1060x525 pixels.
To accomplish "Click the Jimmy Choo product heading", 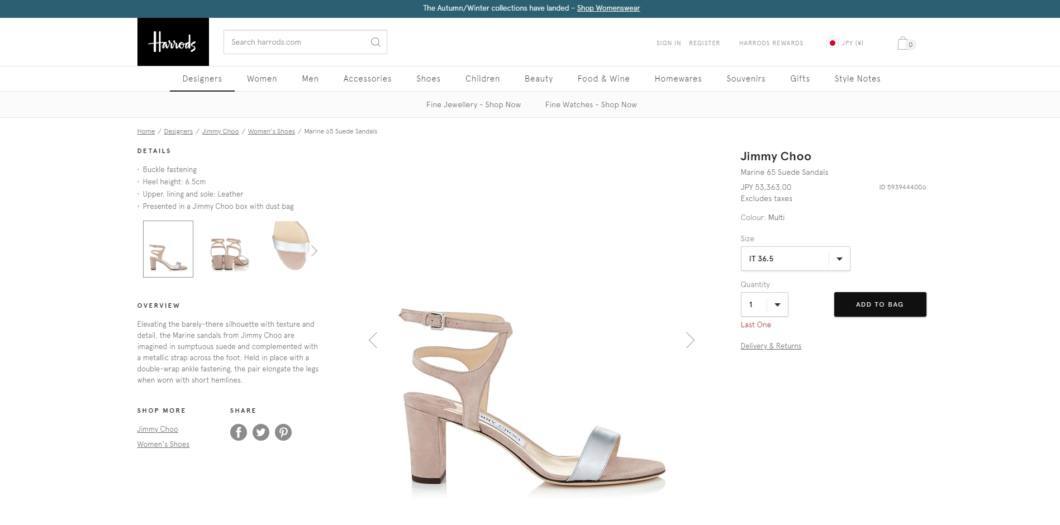I will pyautogui.click(x=775, y=156).
